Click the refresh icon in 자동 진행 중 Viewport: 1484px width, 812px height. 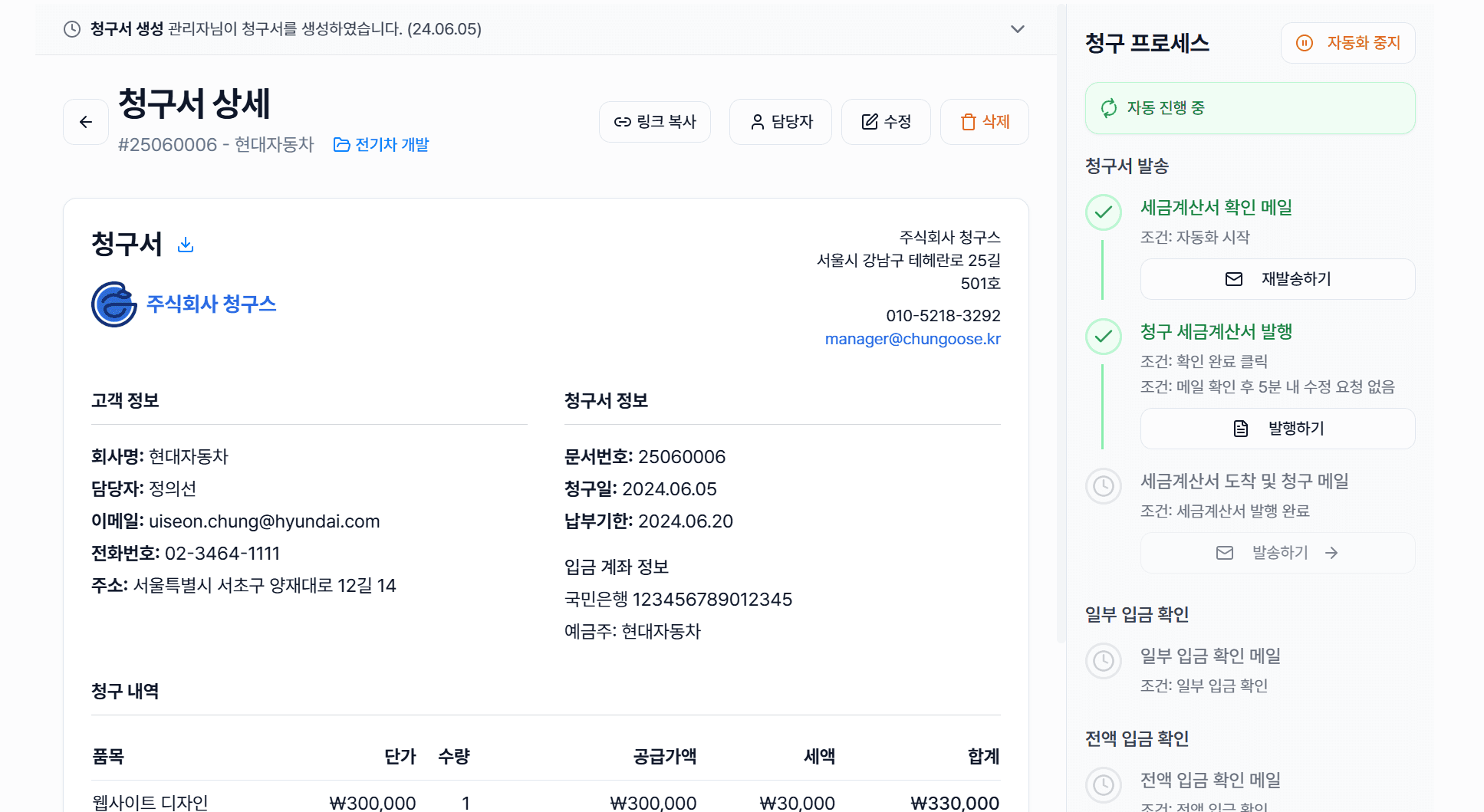[x=1109, y=108]
